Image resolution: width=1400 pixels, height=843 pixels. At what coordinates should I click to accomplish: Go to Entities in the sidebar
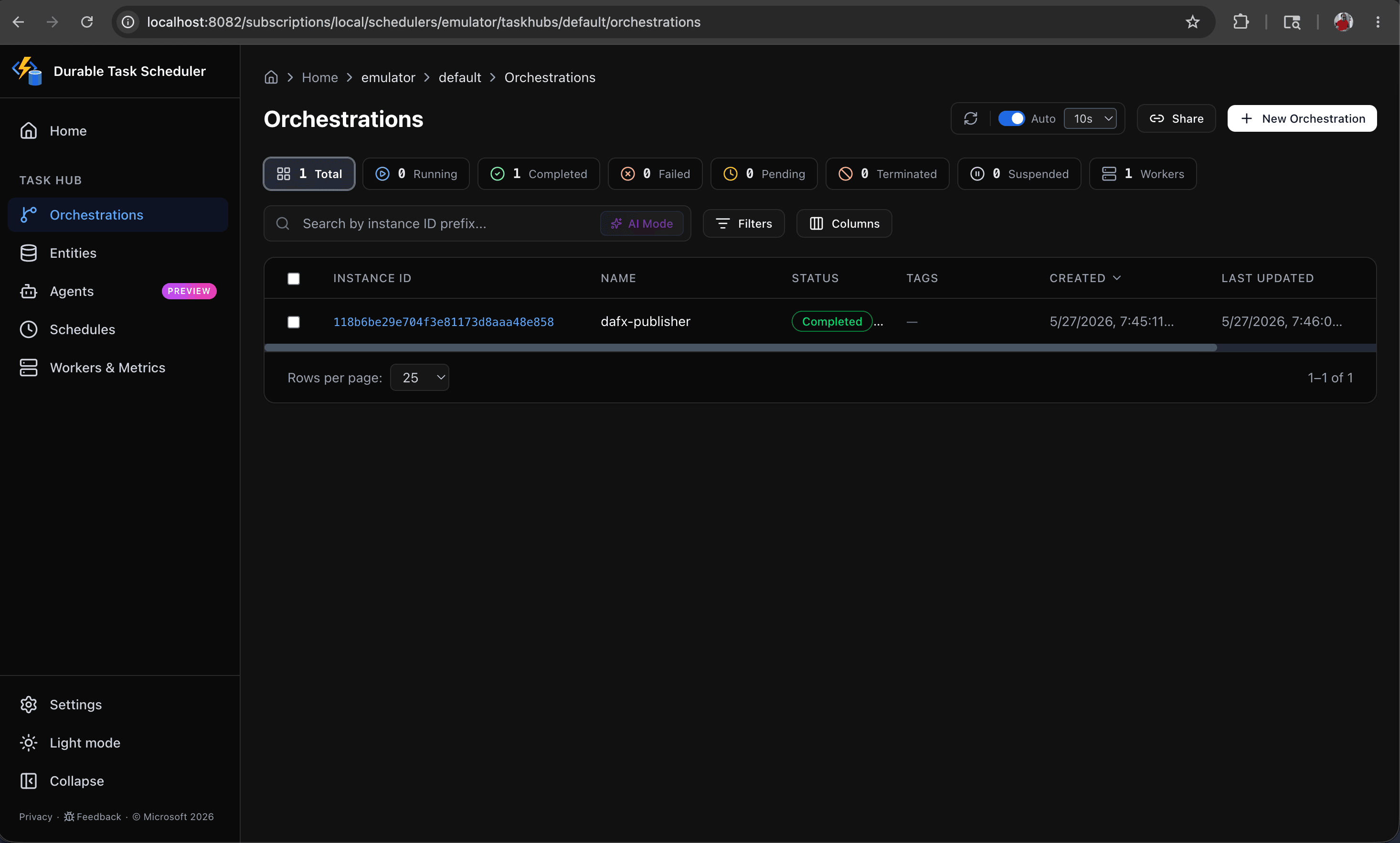click(x=118, y=253)
